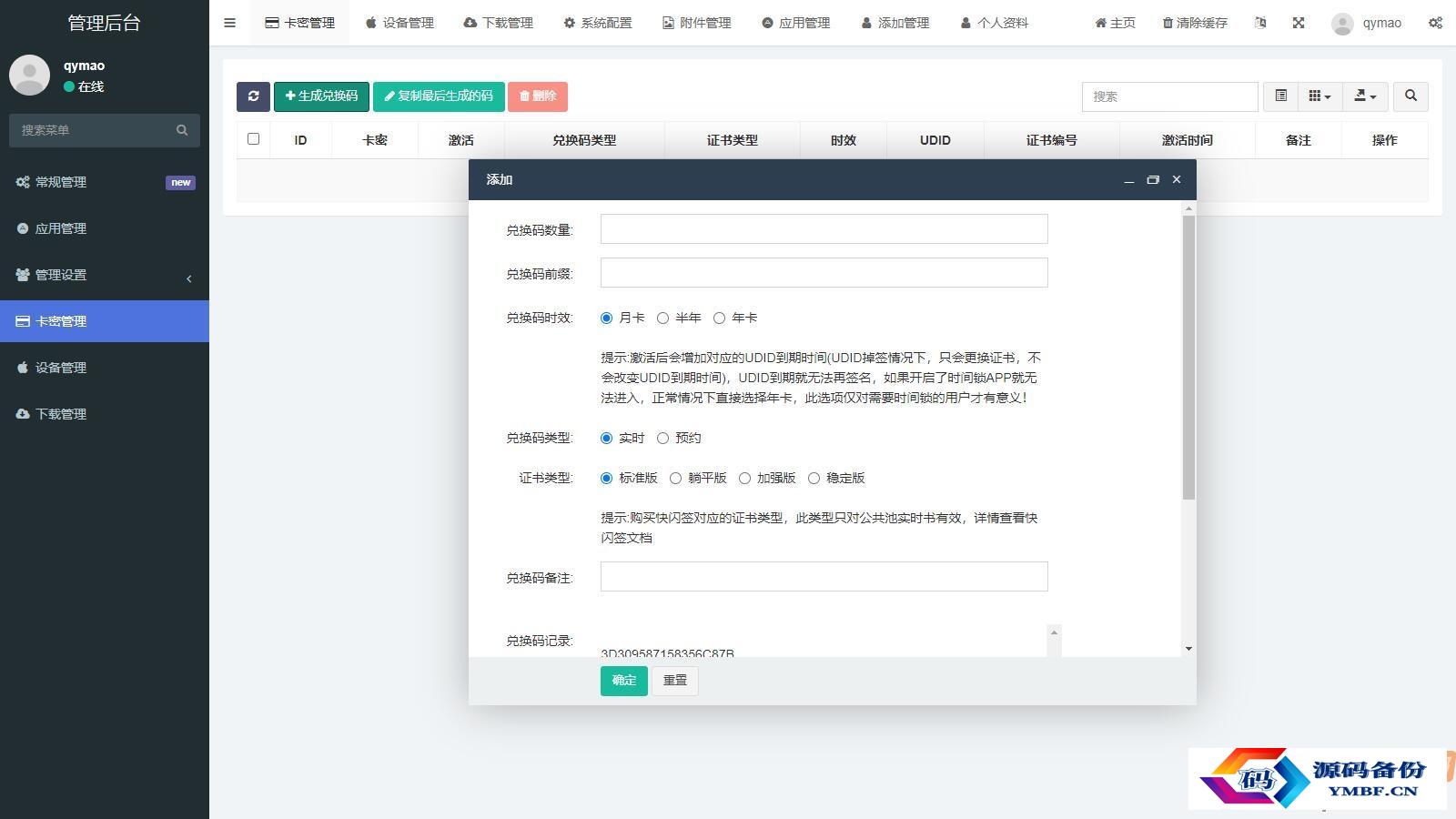This screenshot has height=819, width=1456.
Task: Switch to 卡密管理 top tab
Action: 299,23
